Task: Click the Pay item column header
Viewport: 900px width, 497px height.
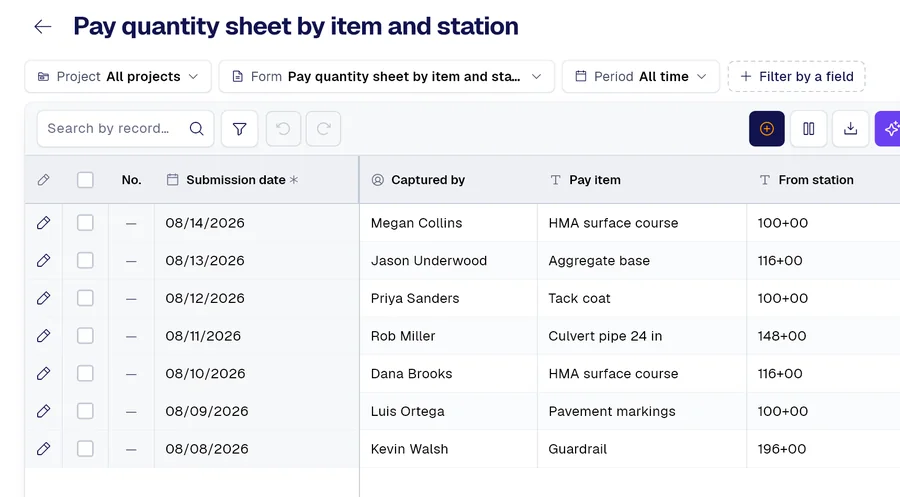Action: click(642, 180)
